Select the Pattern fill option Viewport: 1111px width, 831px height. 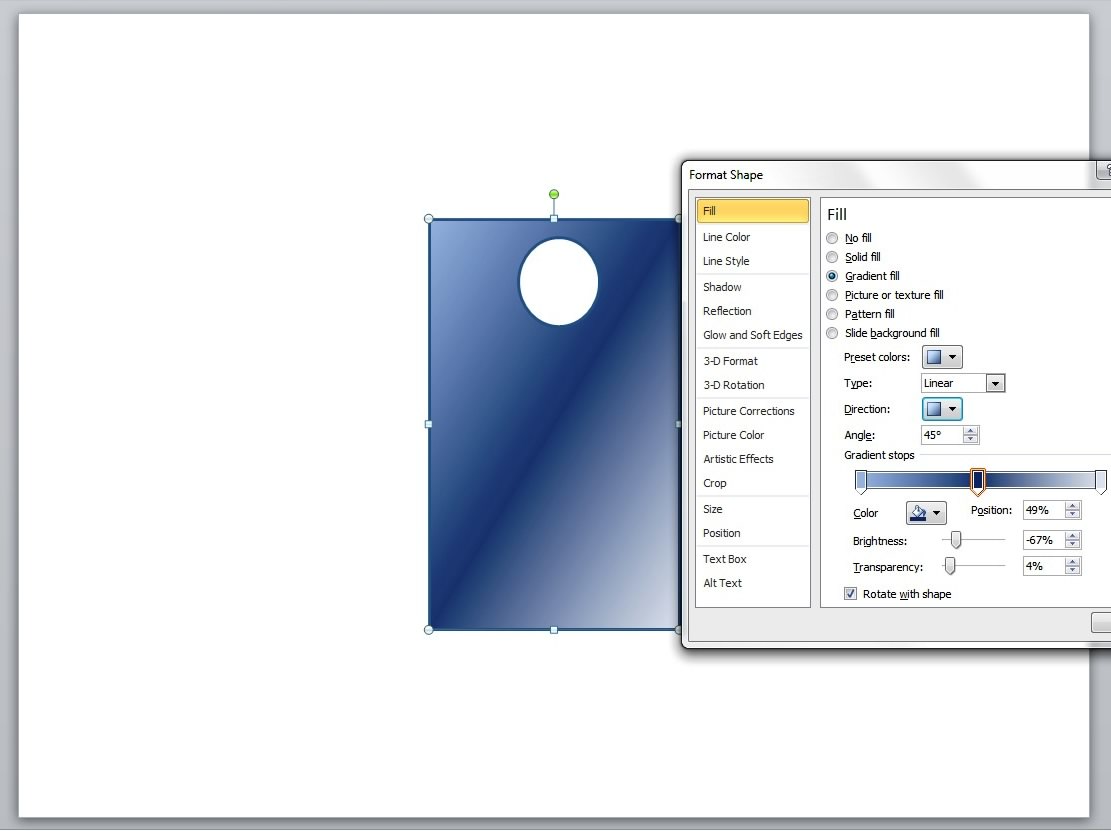832,313
